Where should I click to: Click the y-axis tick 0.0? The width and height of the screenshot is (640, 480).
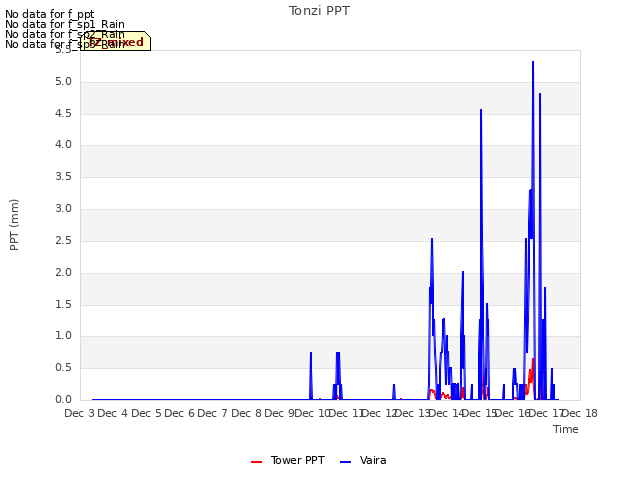(63, 400)
